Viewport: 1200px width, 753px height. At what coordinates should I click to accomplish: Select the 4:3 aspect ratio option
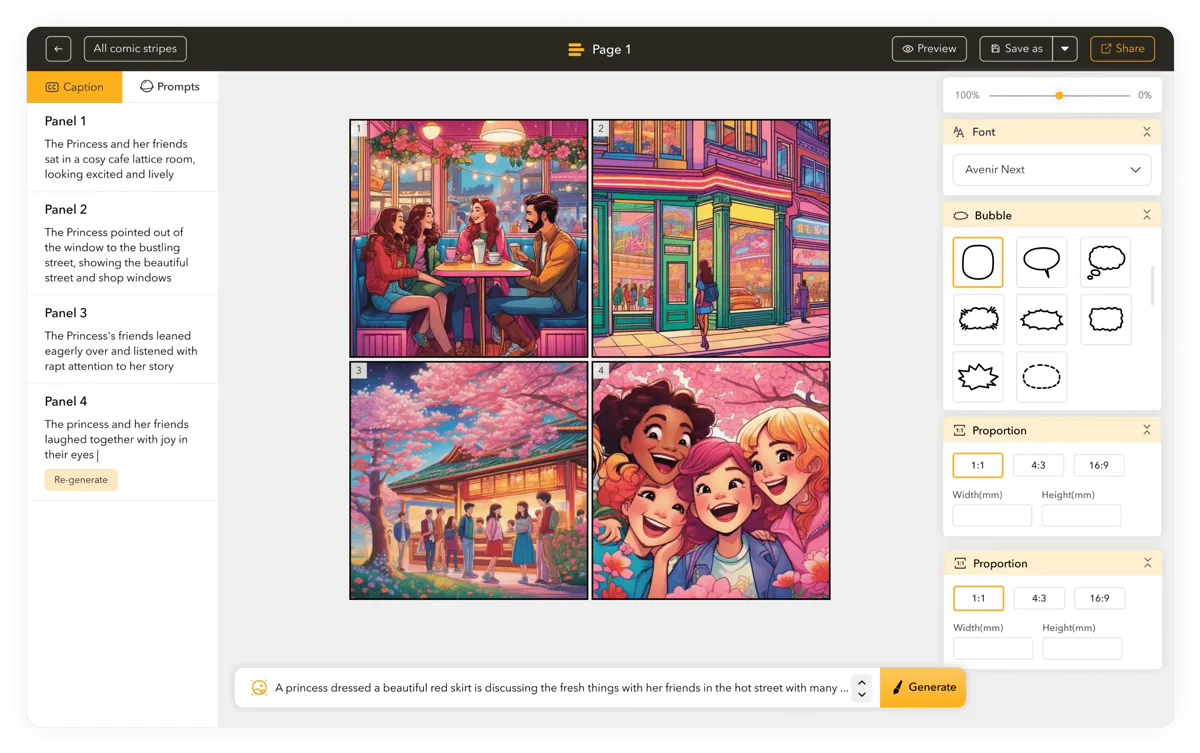1038,465
